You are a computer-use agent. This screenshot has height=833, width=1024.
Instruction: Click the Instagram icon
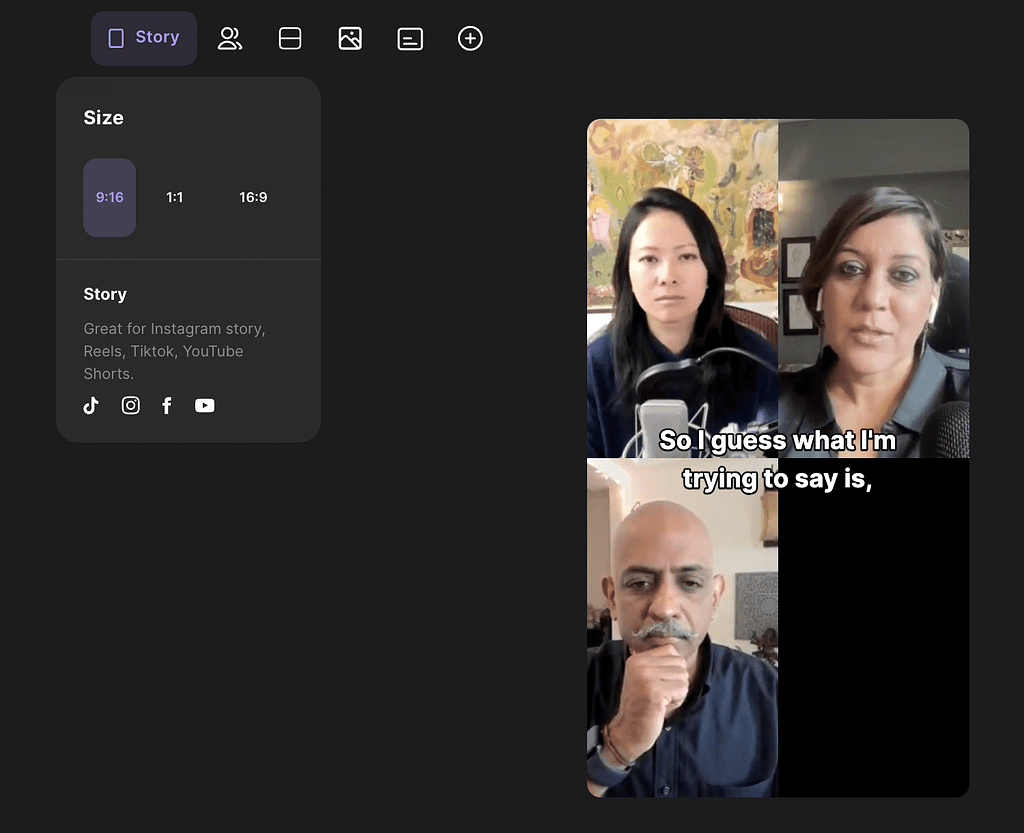tap(131, 405)
